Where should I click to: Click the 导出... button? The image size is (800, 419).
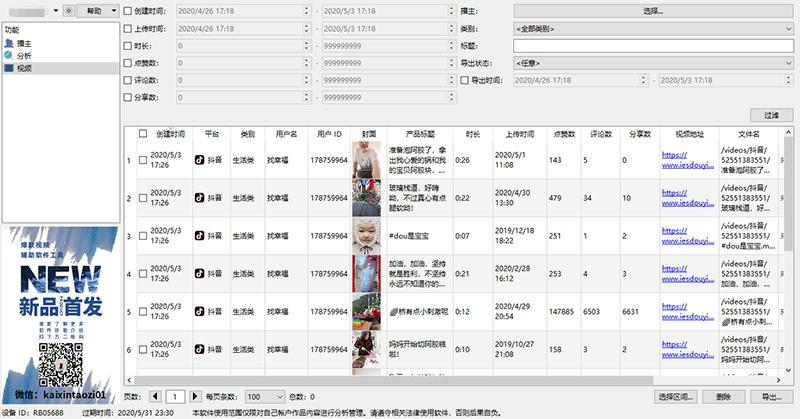tap(771, 397)
